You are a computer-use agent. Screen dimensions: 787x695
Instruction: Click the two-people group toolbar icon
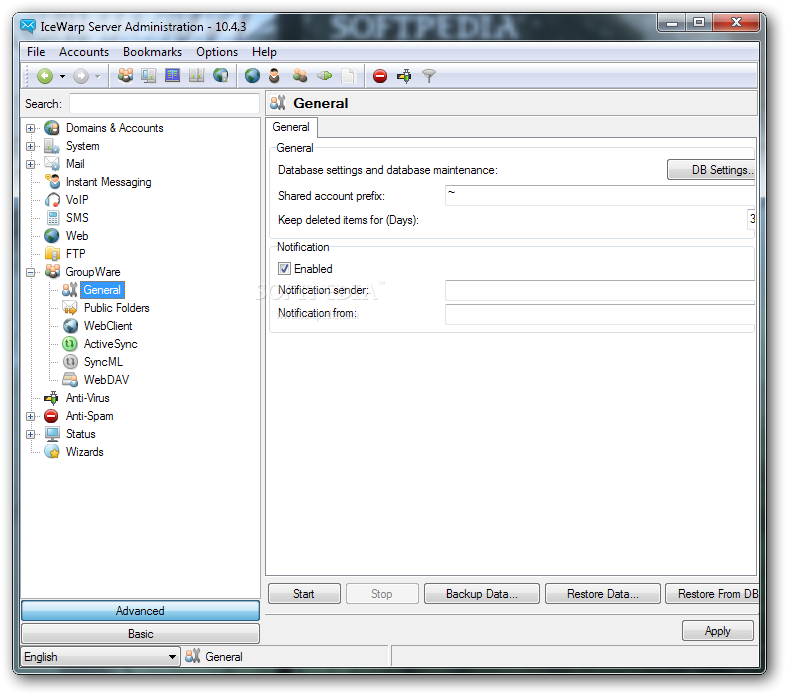tap(300, 76)
